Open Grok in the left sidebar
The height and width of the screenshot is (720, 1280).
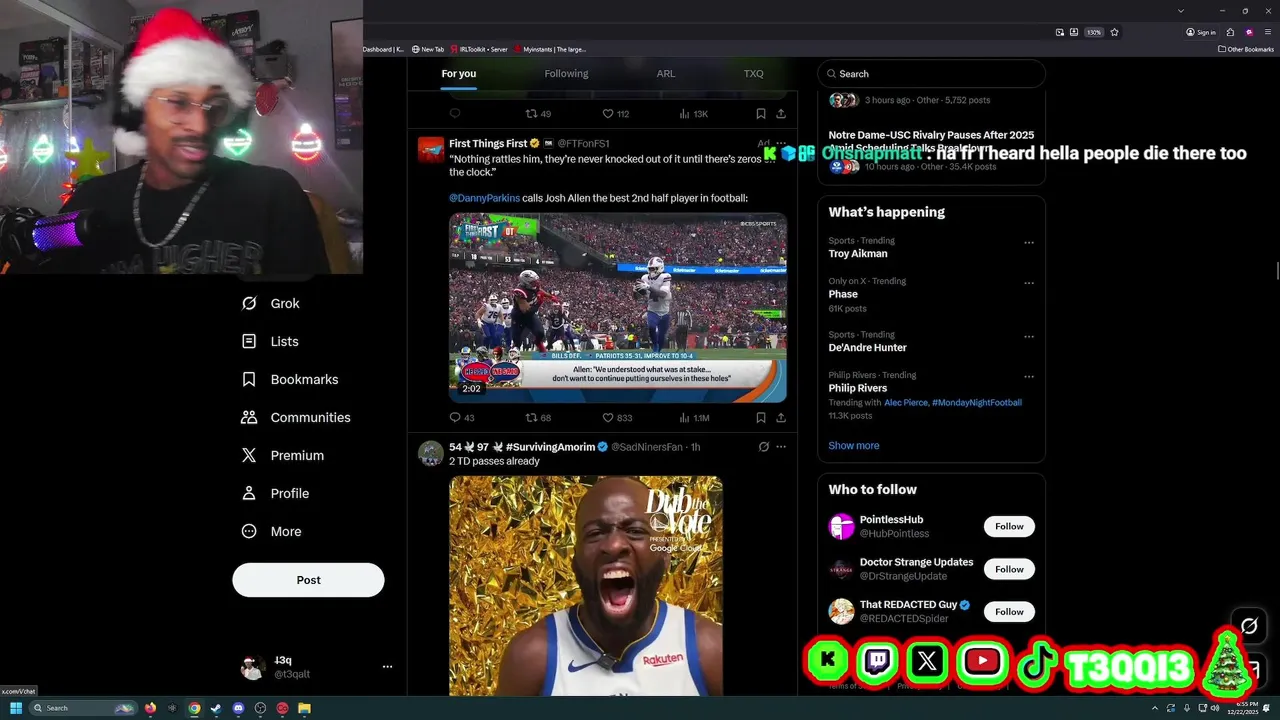[x=271, y=303]
